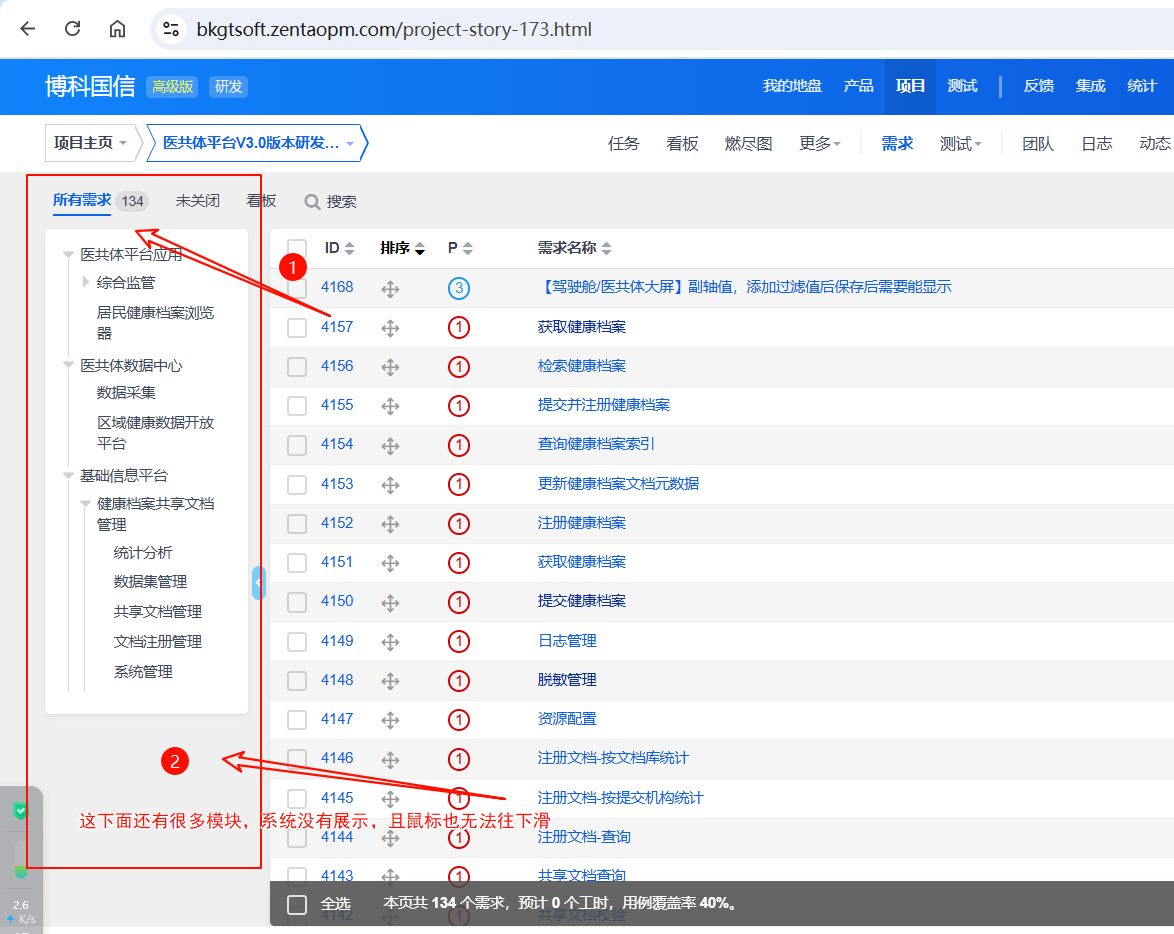Open the 更多 menu dropdown
The image size is (1174, 934).
click(x=819, y=143)
